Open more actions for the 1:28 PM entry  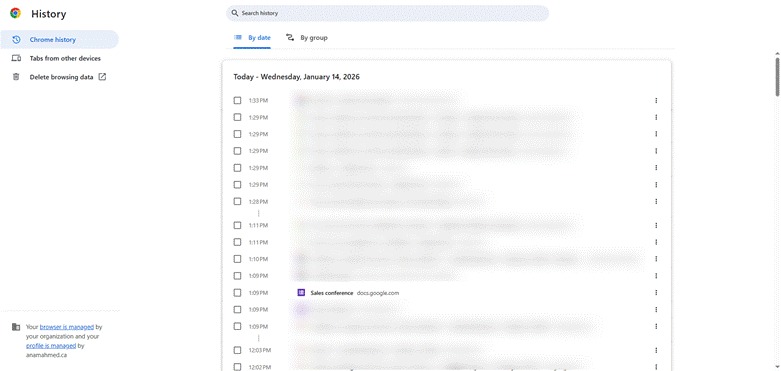tap(656, 202)
